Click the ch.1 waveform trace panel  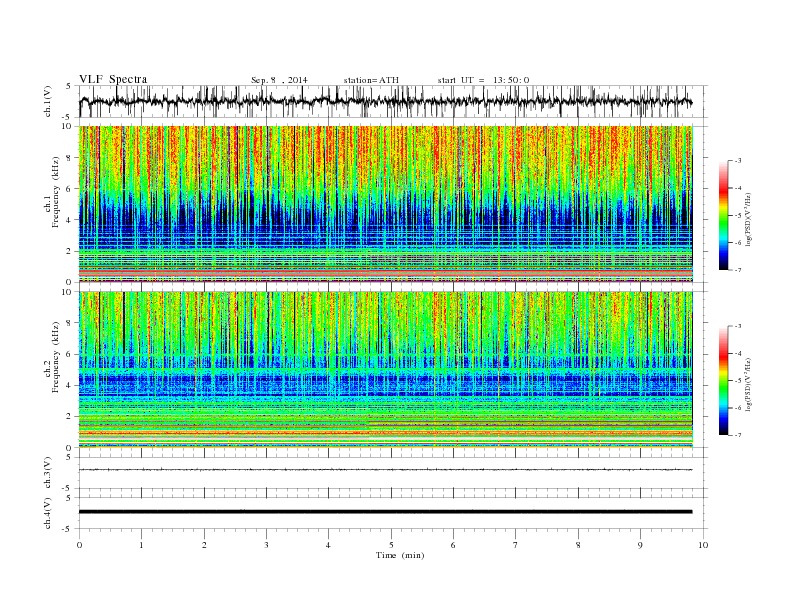[x=393, y=101]
